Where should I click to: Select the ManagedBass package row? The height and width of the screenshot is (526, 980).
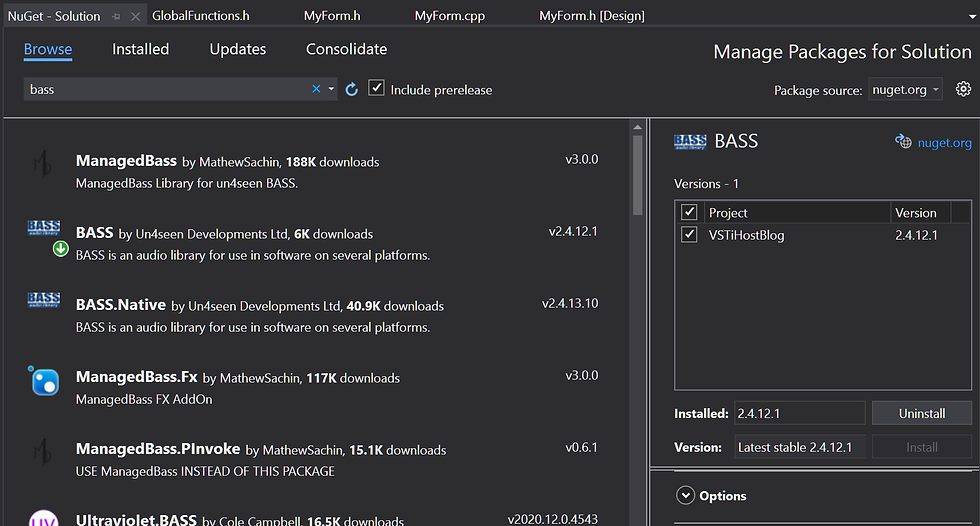click(x=316, y=171)
